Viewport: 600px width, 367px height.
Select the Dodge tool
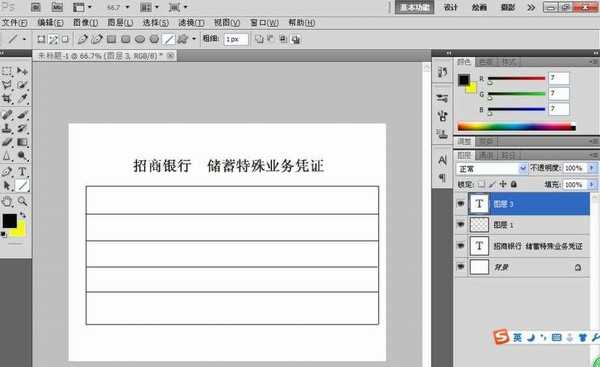[22, 156]
